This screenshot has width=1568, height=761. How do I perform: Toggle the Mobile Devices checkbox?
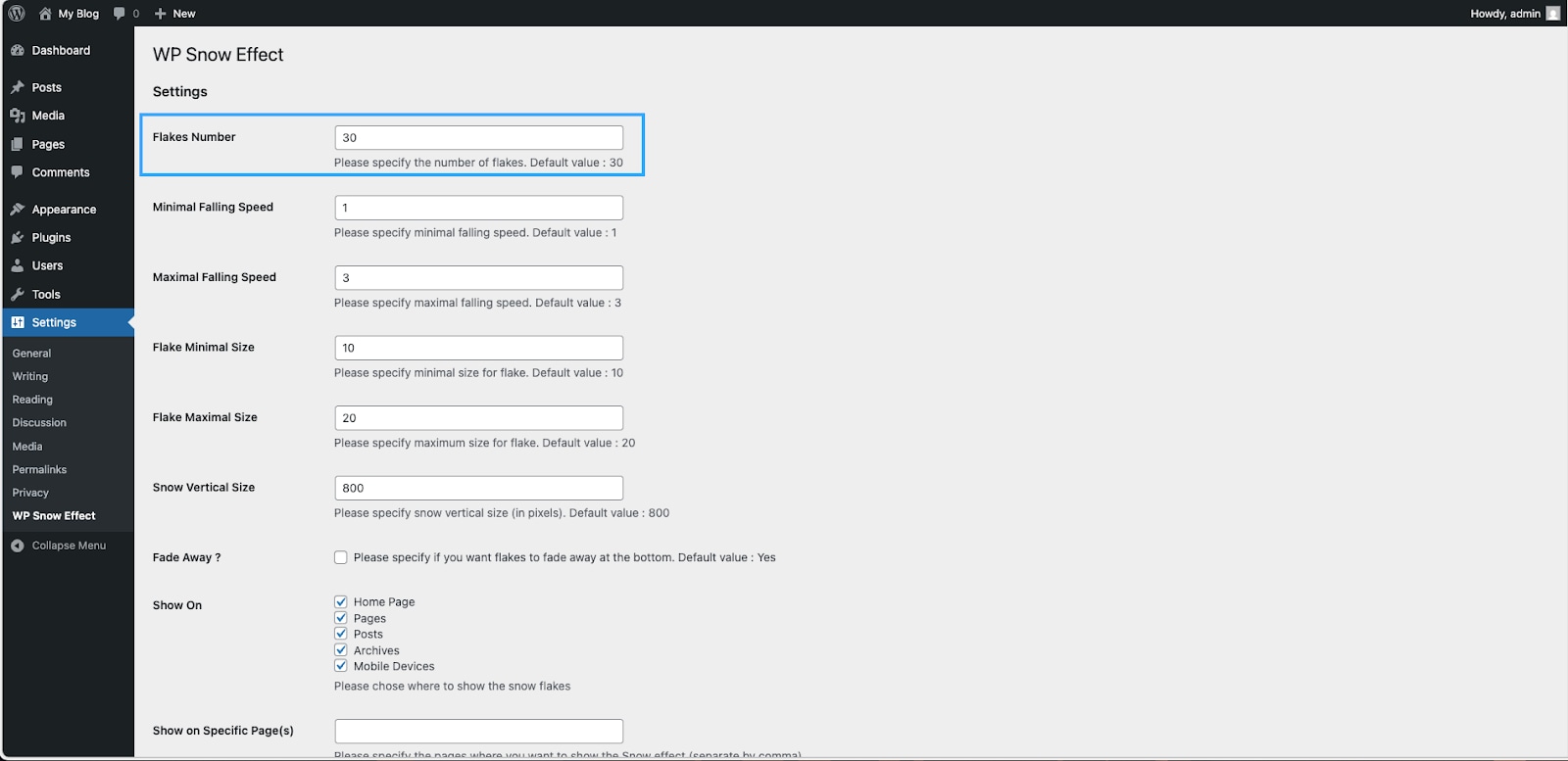(341, 666)
